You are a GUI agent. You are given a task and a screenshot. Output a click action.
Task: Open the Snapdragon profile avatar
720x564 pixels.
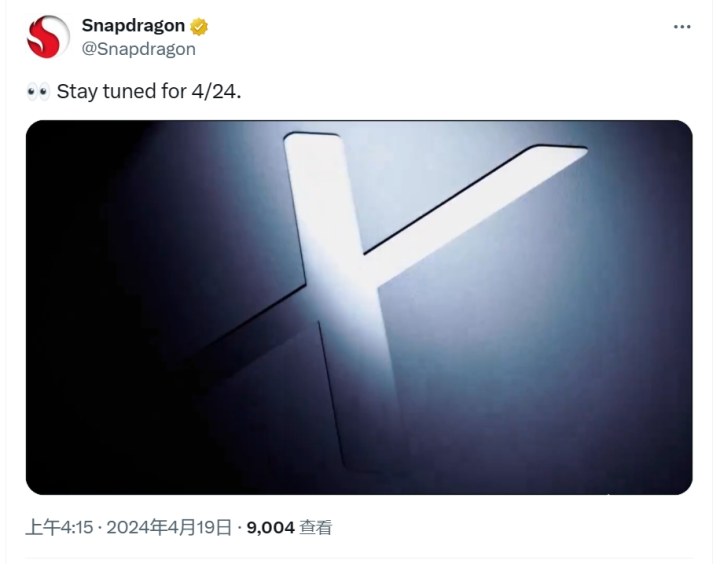tap(48, 37)
